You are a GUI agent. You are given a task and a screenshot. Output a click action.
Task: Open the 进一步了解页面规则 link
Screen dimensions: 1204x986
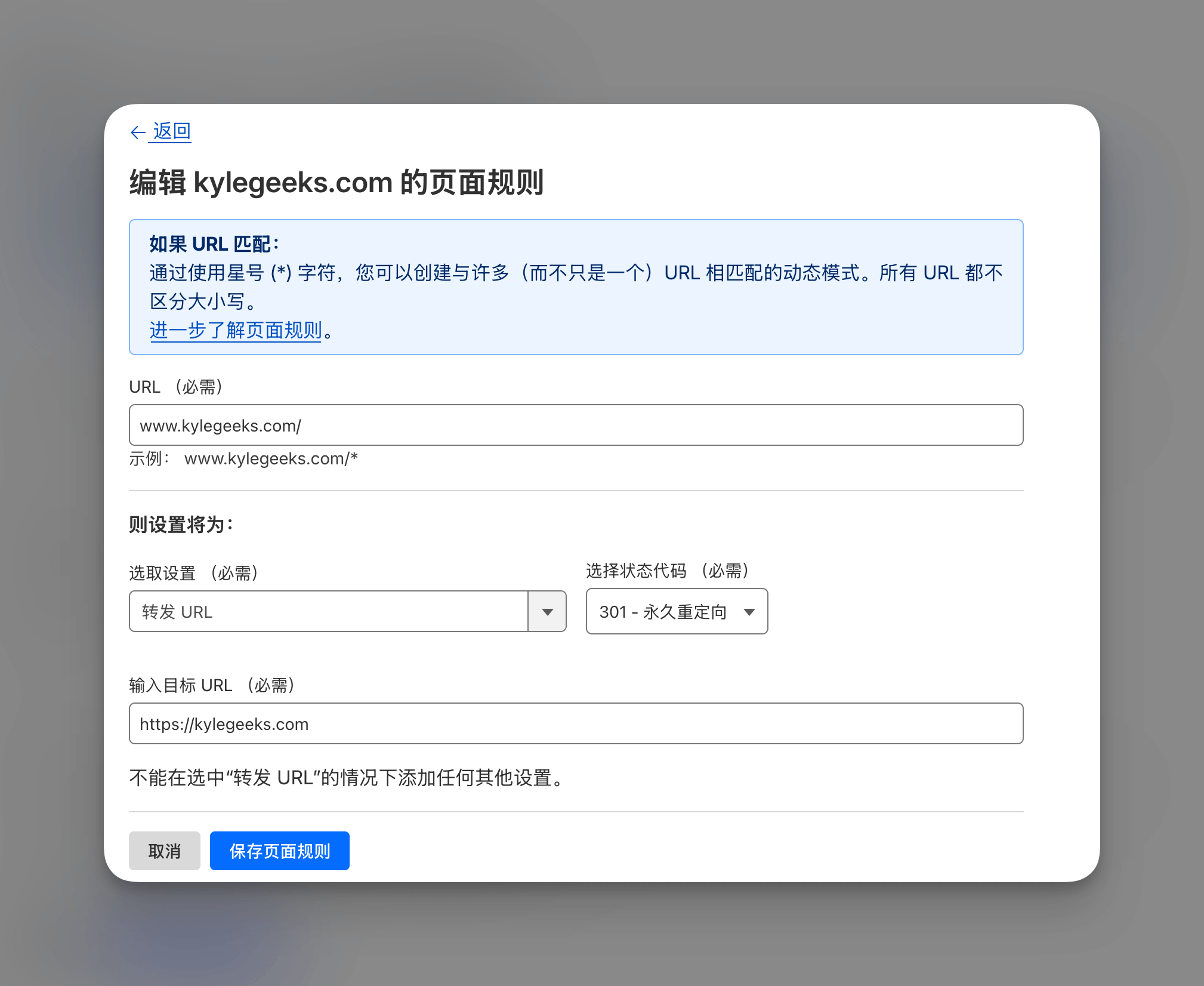click(236, 330)
